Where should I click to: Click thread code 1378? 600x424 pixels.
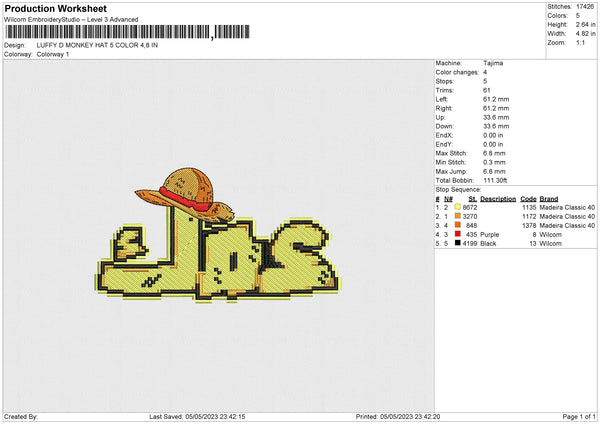529,225
